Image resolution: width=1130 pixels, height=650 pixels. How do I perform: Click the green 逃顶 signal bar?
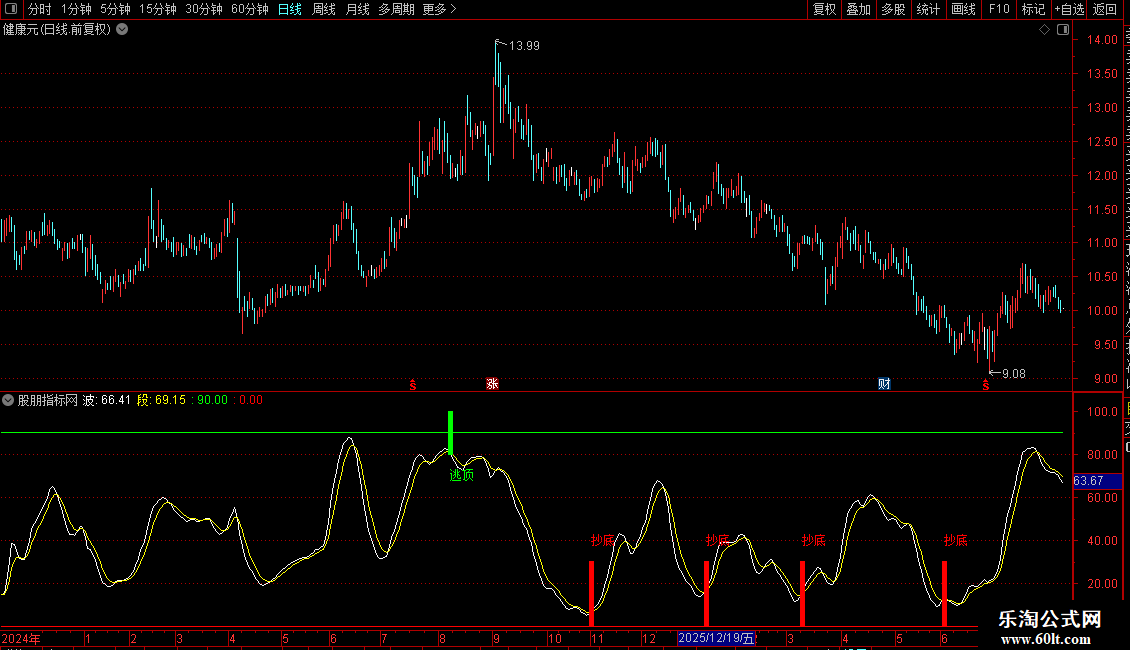pyautogui.click(x=450, y=433)
